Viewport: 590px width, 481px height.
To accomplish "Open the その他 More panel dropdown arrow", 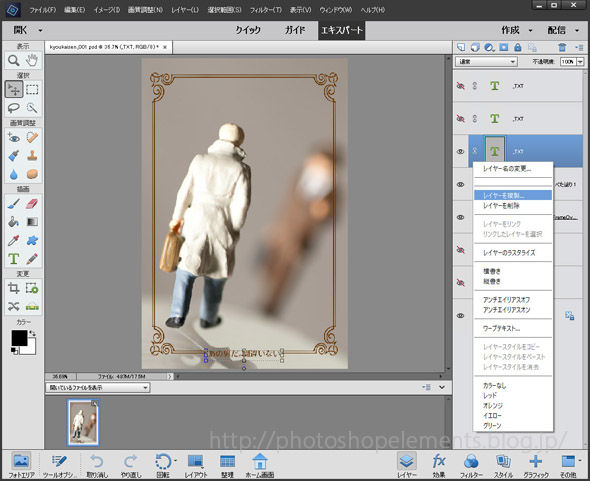I will [580, 460].
